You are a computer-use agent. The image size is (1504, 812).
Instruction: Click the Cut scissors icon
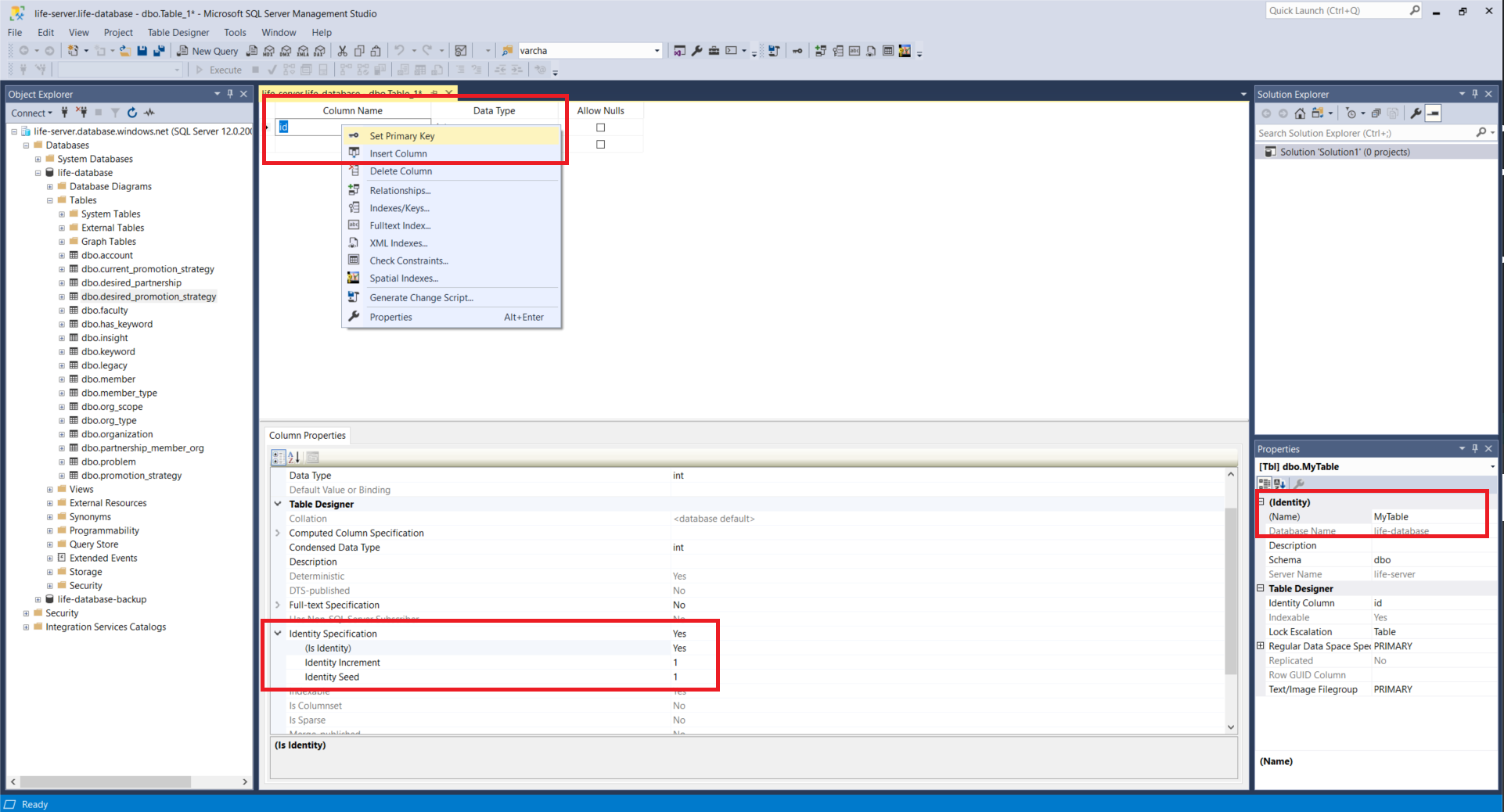342,51
